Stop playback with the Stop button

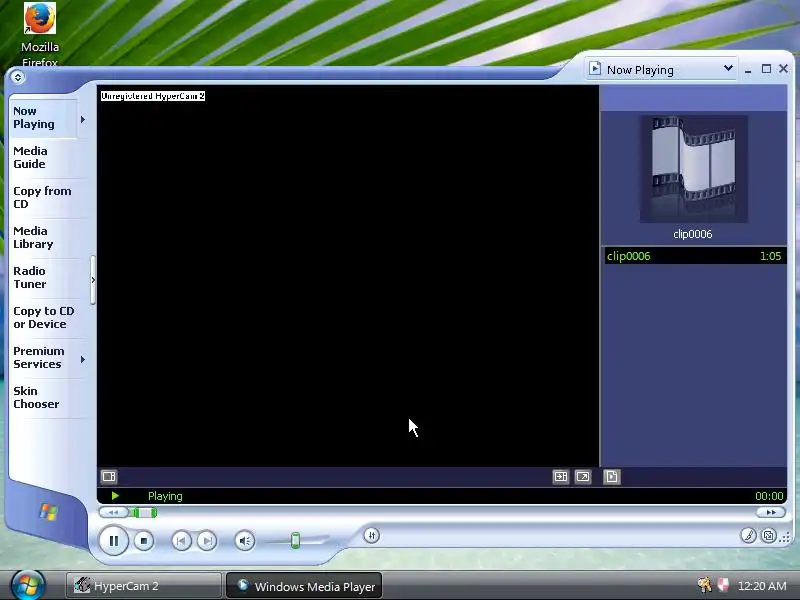click(144, 541)
